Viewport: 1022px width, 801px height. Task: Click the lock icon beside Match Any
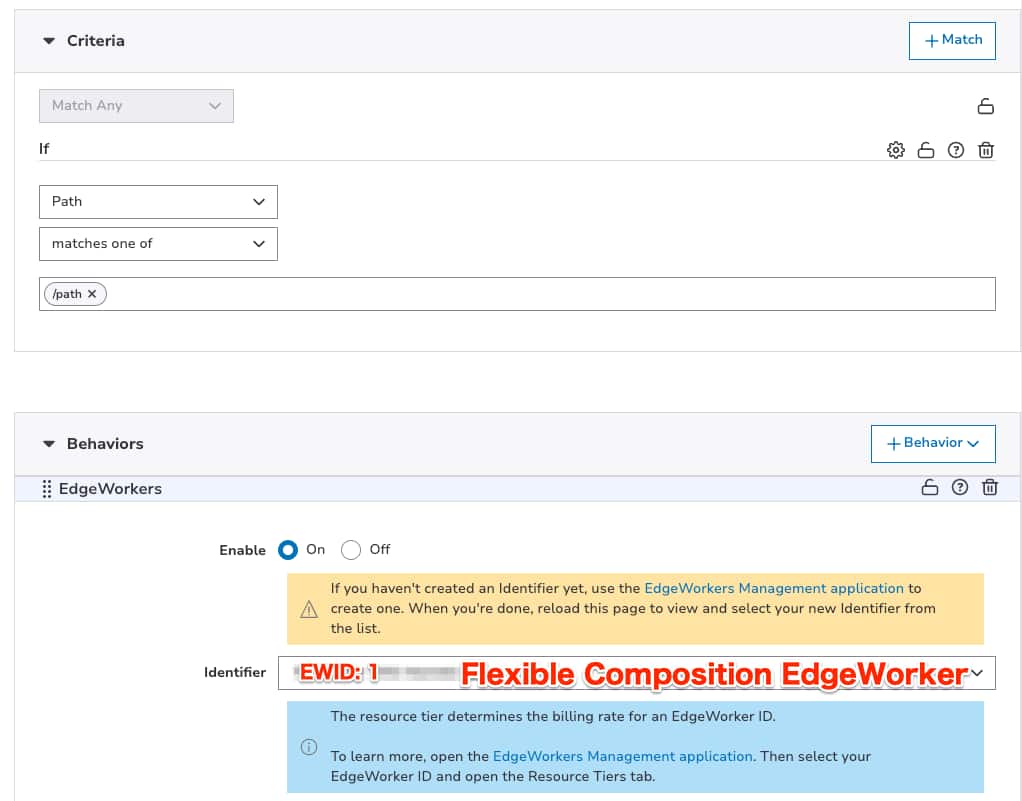click(x=985, y=106)
